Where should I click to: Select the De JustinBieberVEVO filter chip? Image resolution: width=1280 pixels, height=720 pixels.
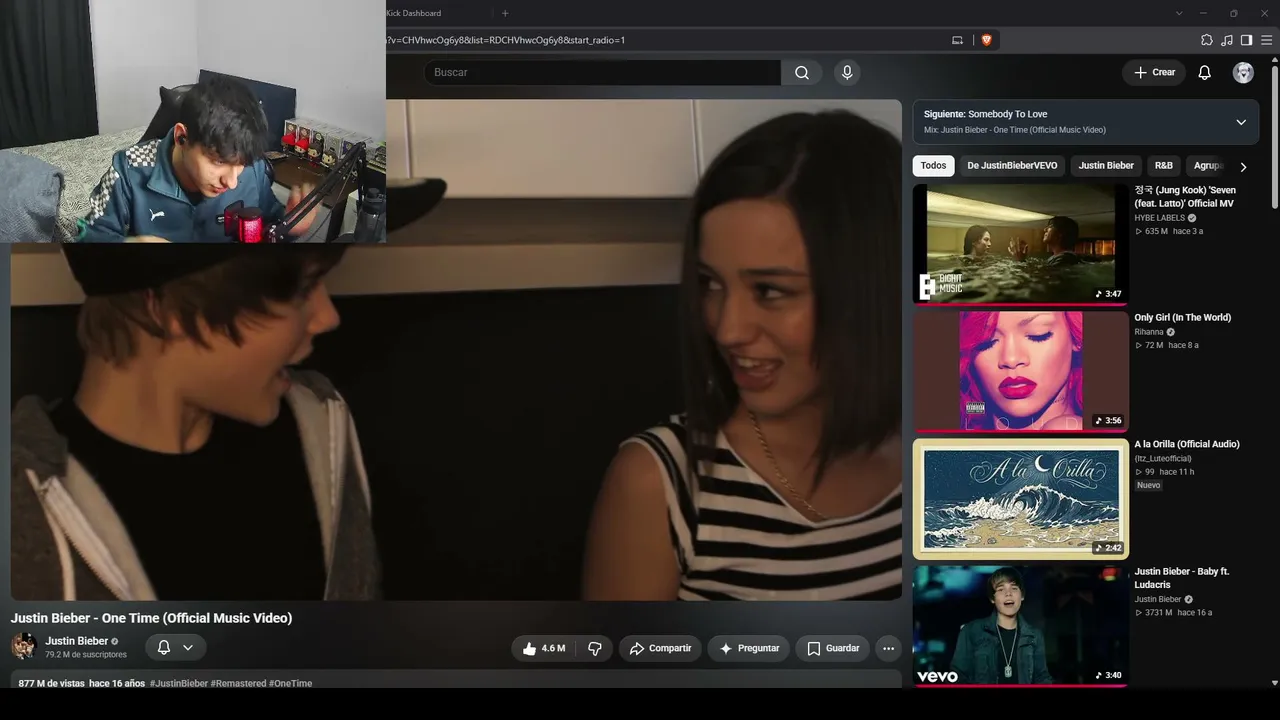1012,166
